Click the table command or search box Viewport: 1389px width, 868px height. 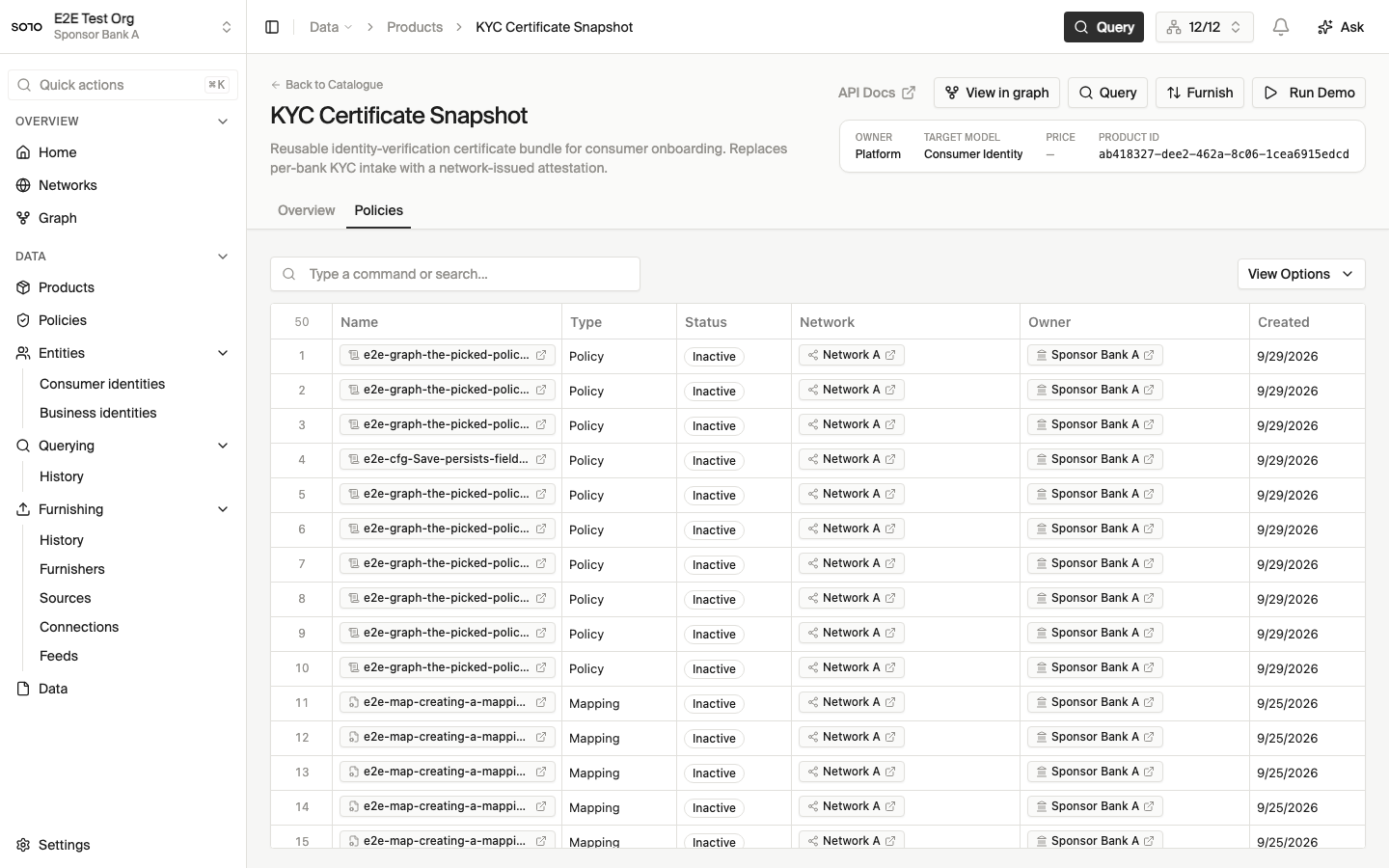click(x=455, y=274)
